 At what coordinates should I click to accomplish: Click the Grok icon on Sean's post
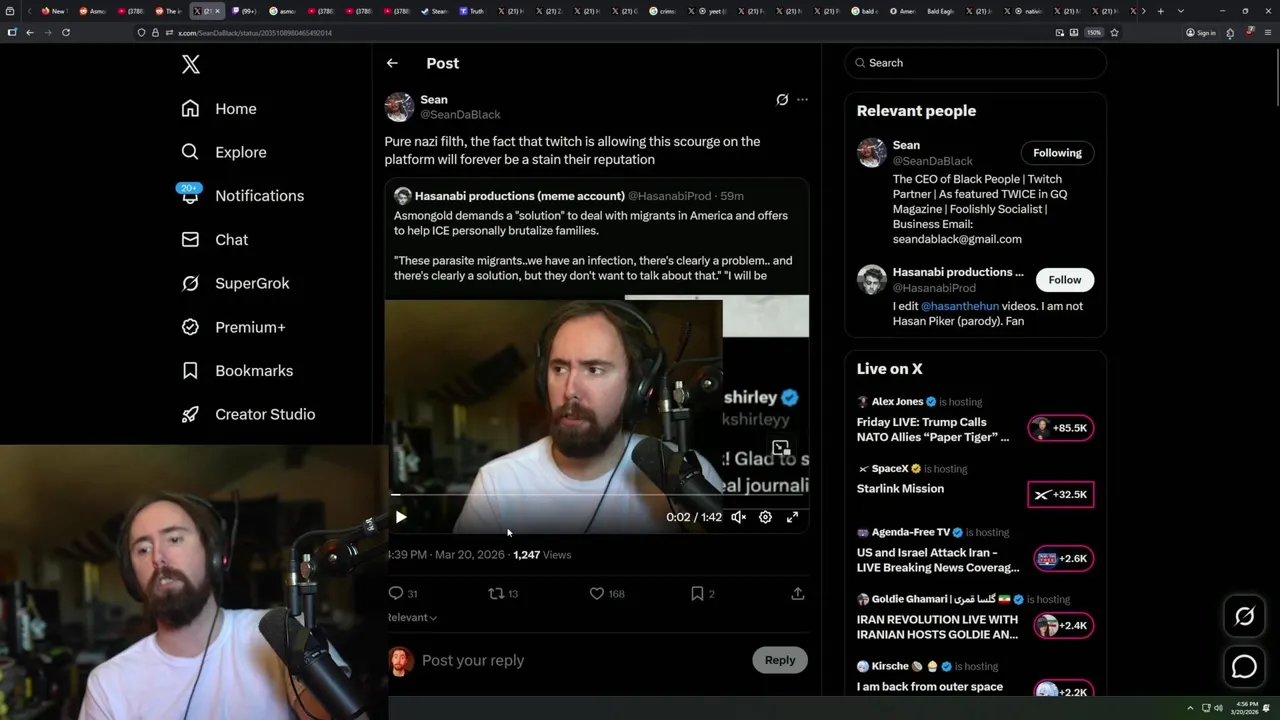[x=782, y=100]
